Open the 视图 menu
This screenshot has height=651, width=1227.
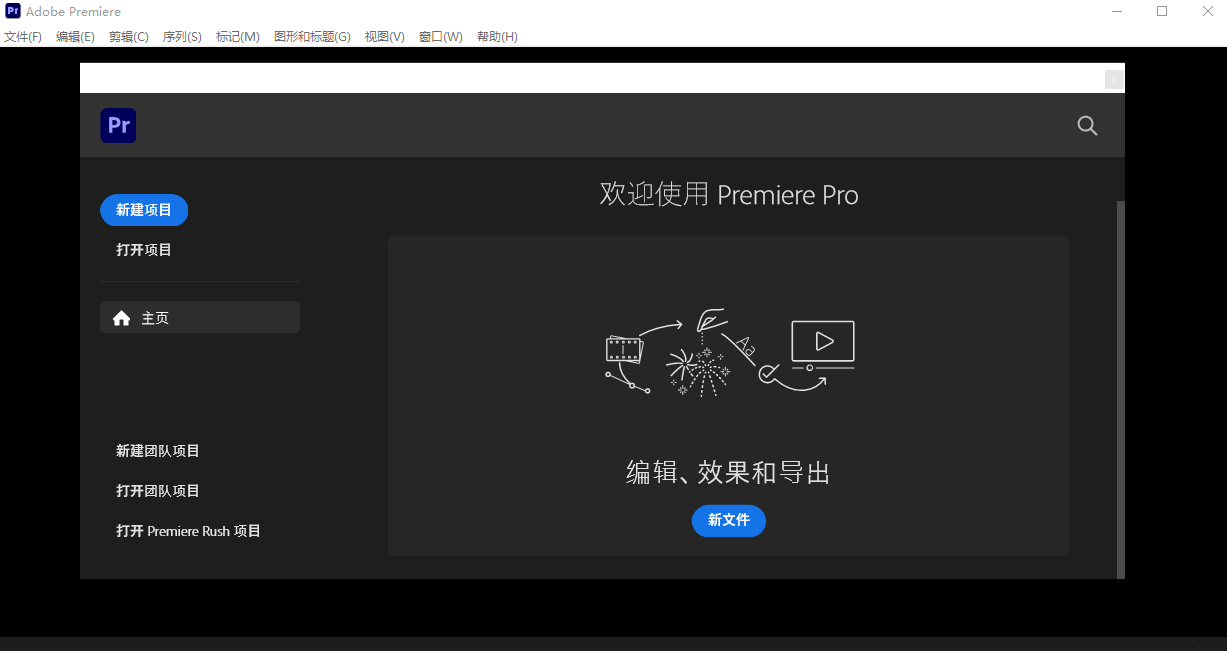[384, 36]
